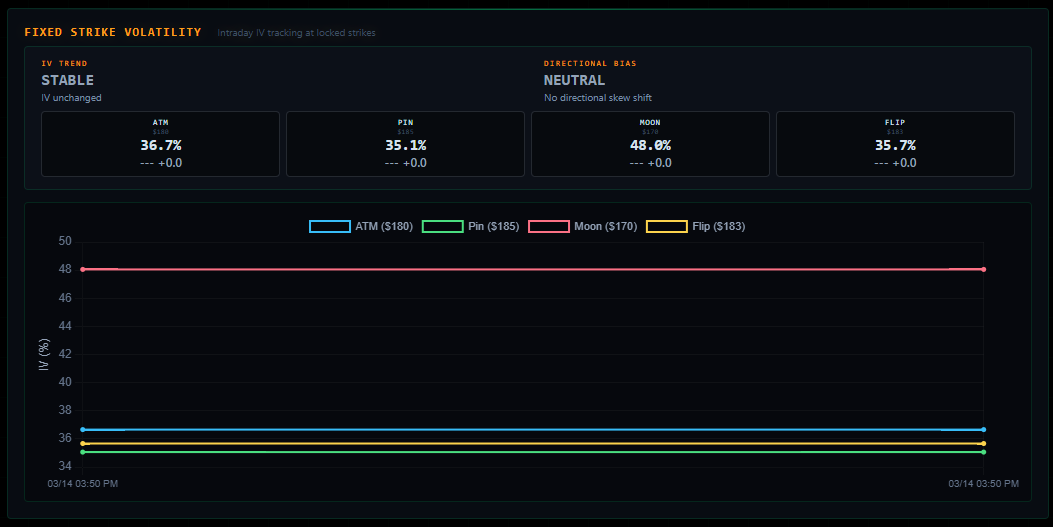1053x527 pixels.
Task: Click the first '03/14 03:50 PM' x-axis label
Action: click(x=83, y=483)
